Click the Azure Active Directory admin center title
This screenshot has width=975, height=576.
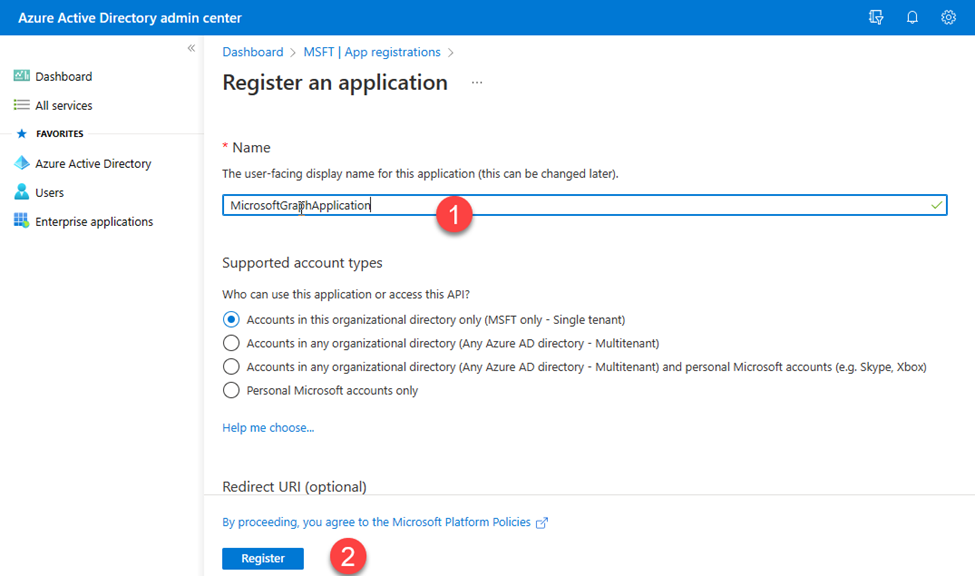click(x=130, y=18)
